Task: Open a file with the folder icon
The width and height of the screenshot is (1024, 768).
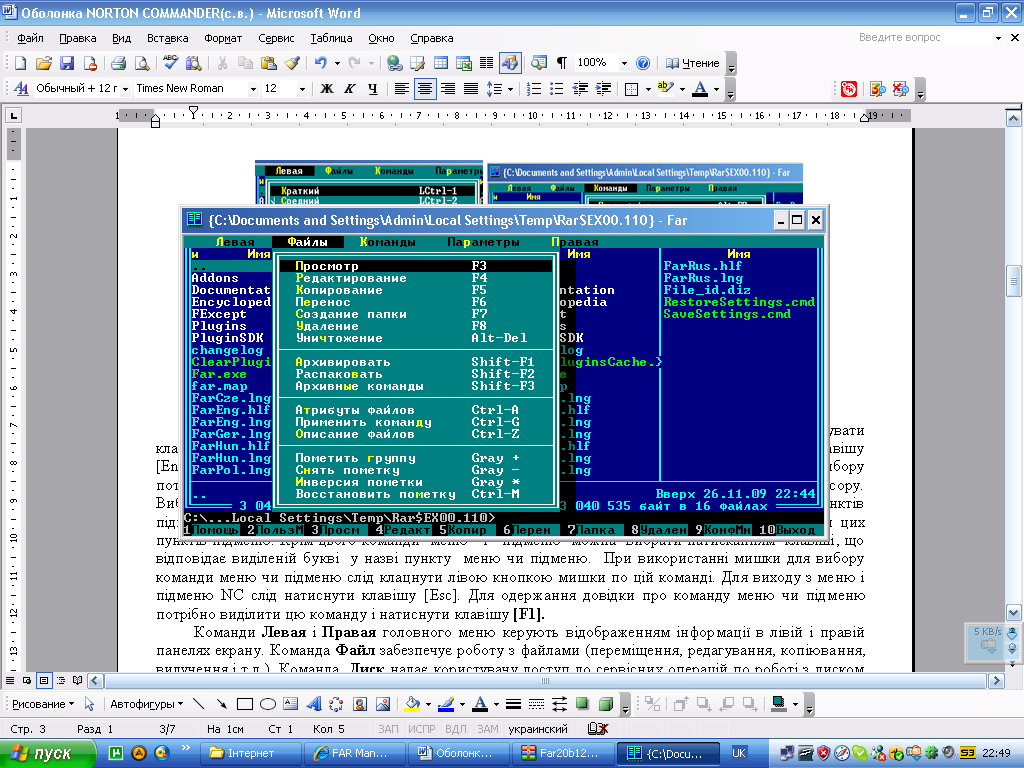Action: point(44,63)
